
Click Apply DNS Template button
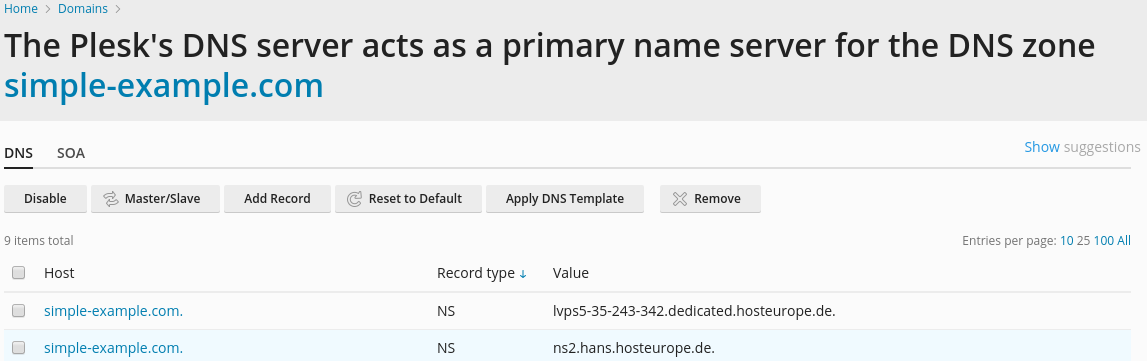(565, 199)
